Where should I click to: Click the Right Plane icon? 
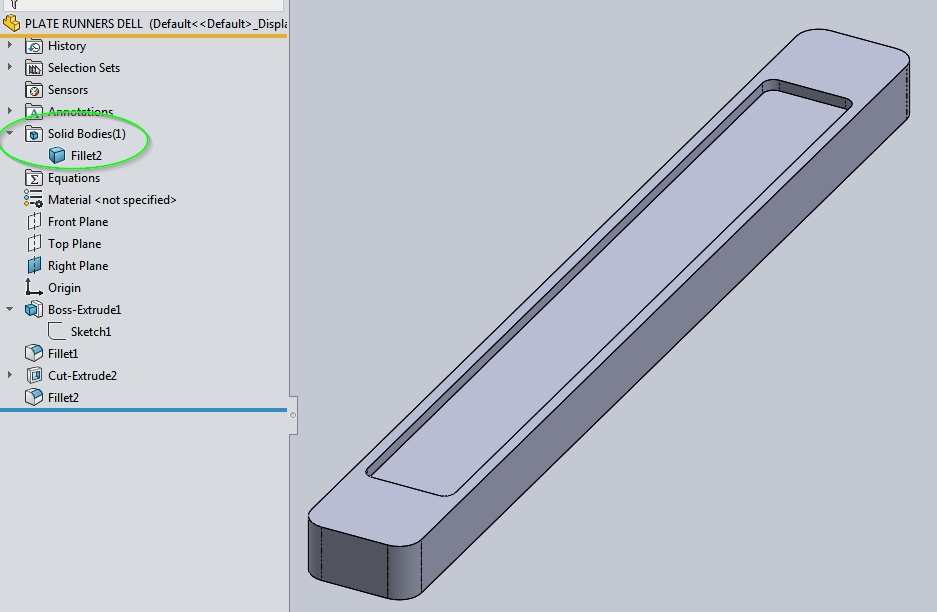point(34,266)
